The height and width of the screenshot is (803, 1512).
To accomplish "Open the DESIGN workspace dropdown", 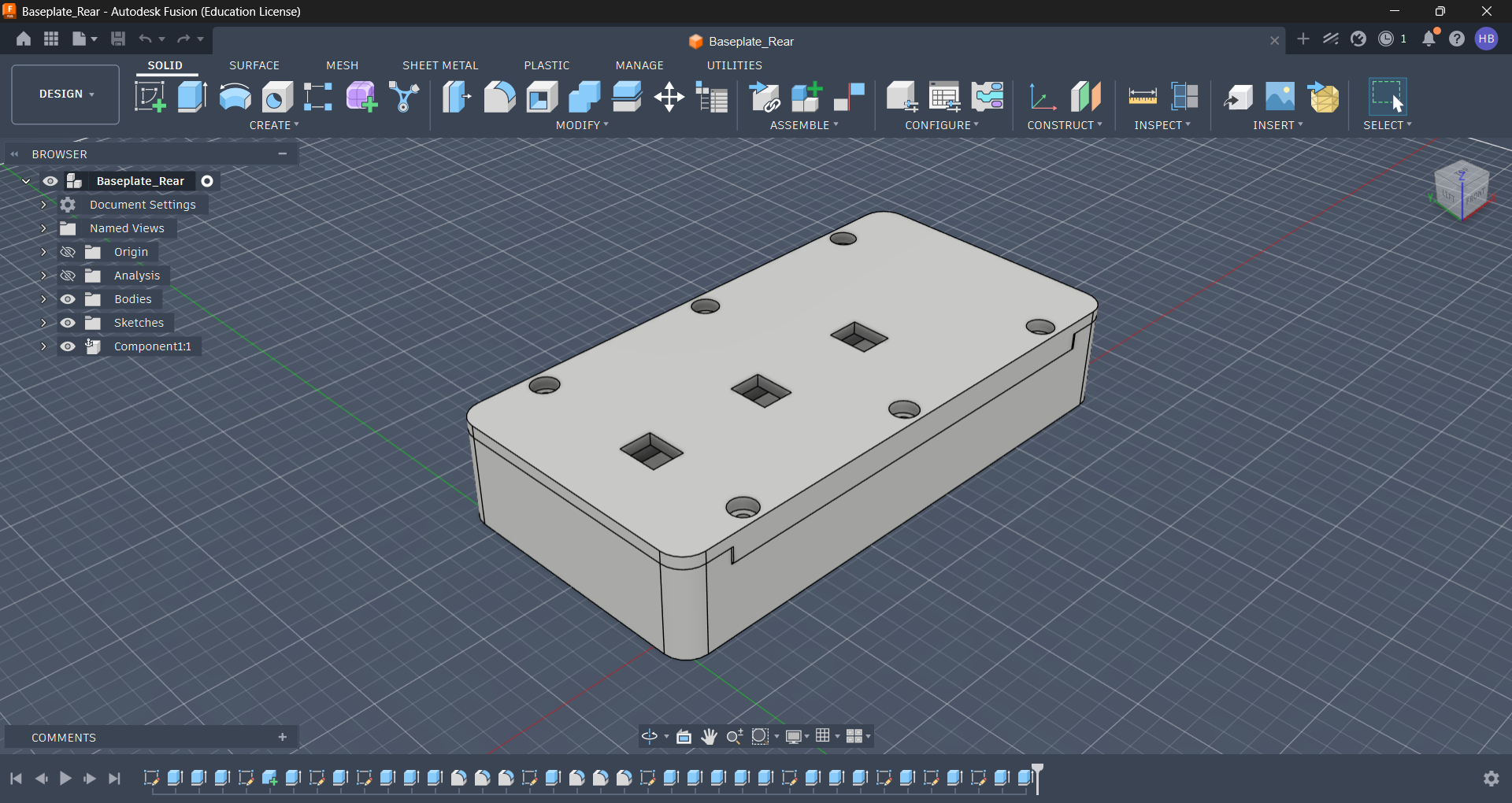I will [x=65, y=94].
